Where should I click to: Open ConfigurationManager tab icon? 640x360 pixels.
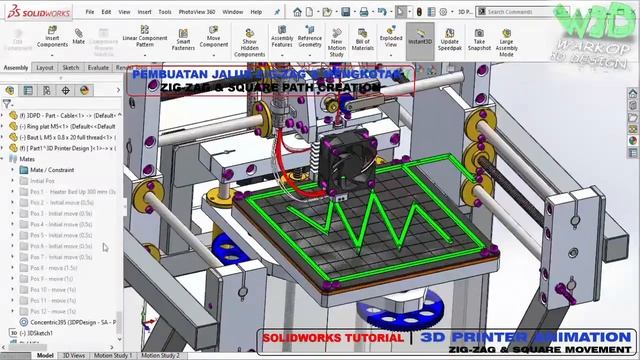click(47, 90)
